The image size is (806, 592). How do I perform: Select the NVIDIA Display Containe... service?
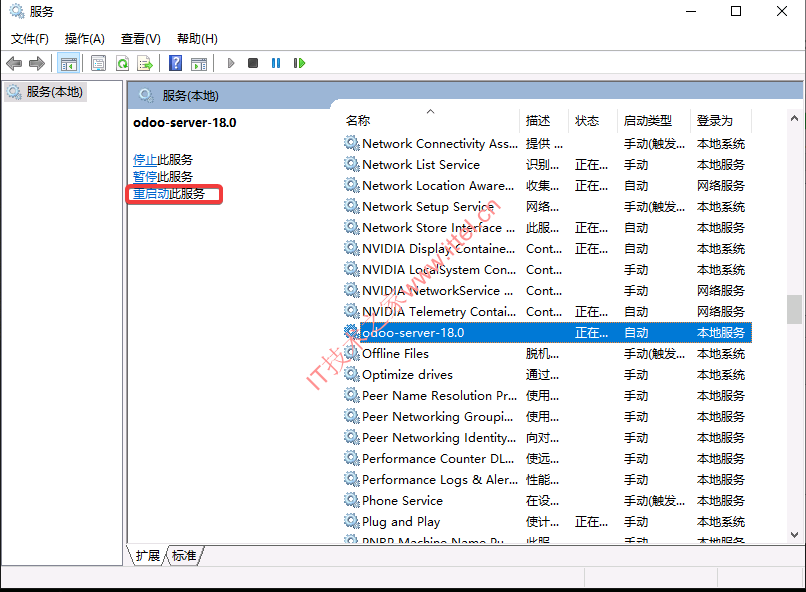pyautogui.click(x=438, y=249)
